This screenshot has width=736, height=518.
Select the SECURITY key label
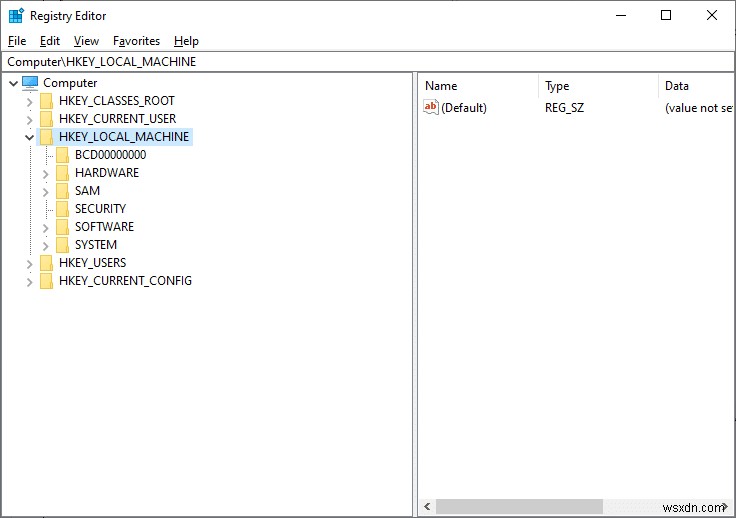(x=100, y=209)
